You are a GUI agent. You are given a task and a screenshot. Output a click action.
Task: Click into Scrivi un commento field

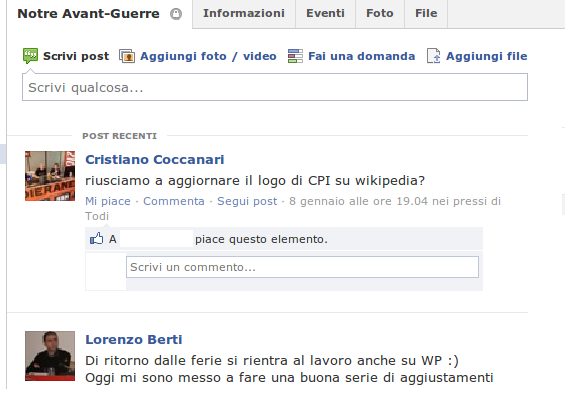coord(302,267)
